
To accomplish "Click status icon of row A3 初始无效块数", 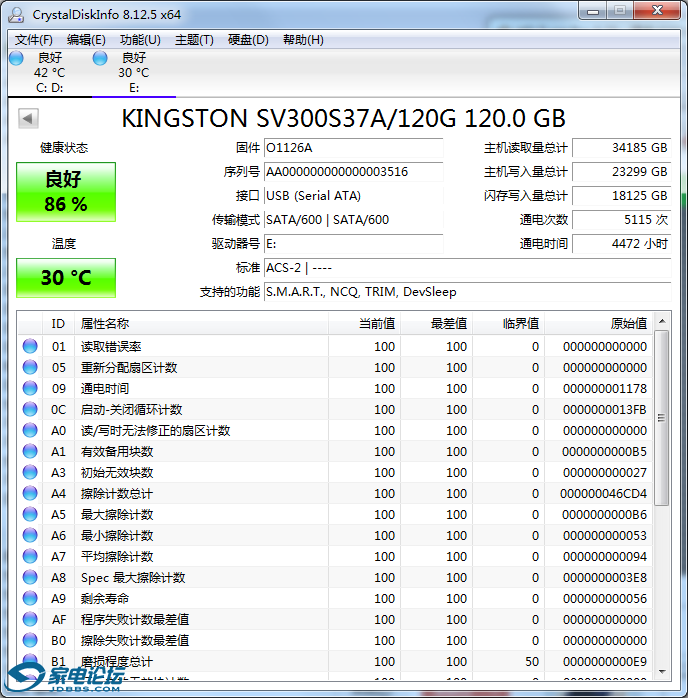I will click(x=30, y=472).
